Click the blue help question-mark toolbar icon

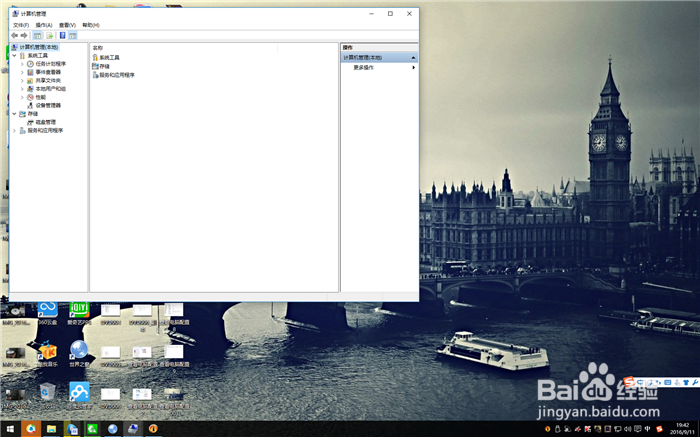point(62,35)
